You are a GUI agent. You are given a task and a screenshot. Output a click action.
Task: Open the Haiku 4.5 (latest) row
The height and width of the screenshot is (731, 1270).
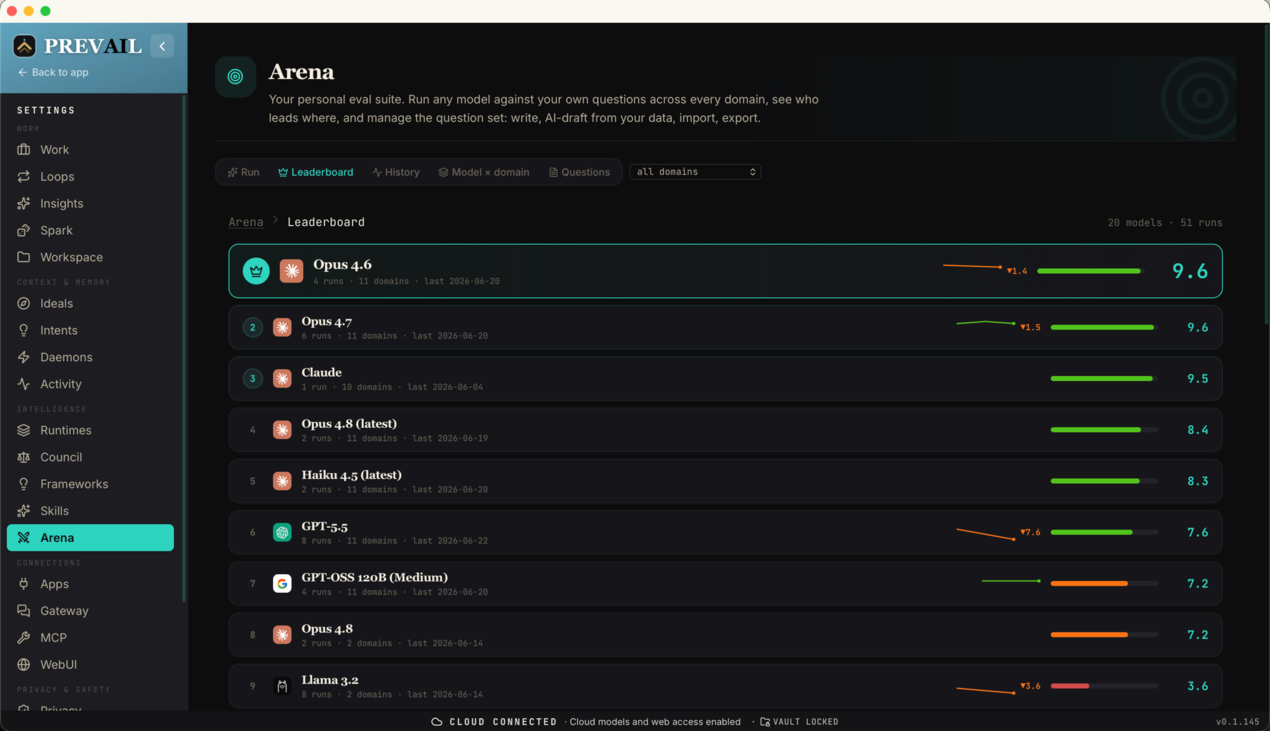pos(725,481)
